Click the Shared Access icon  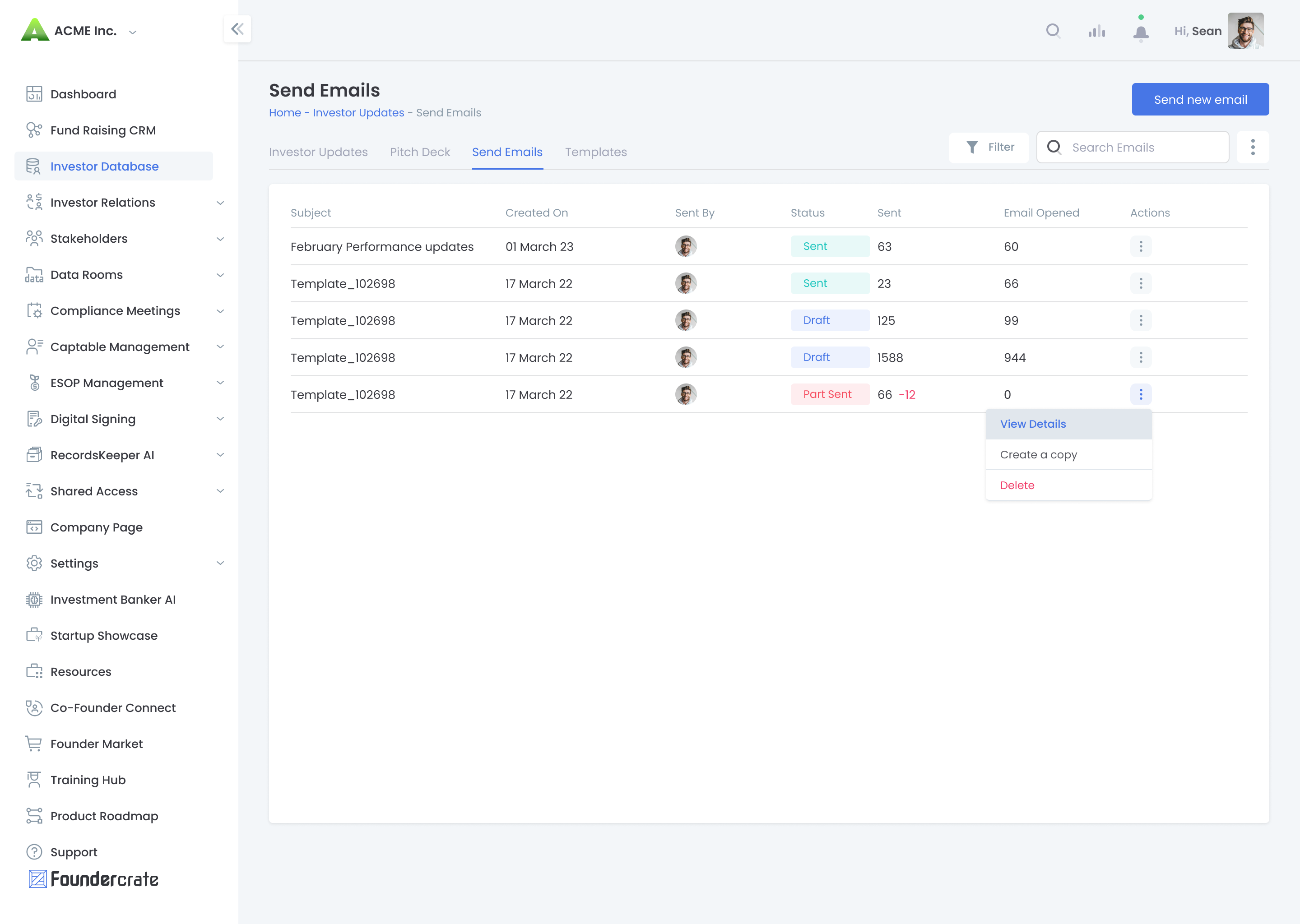(x=34, y=491)
